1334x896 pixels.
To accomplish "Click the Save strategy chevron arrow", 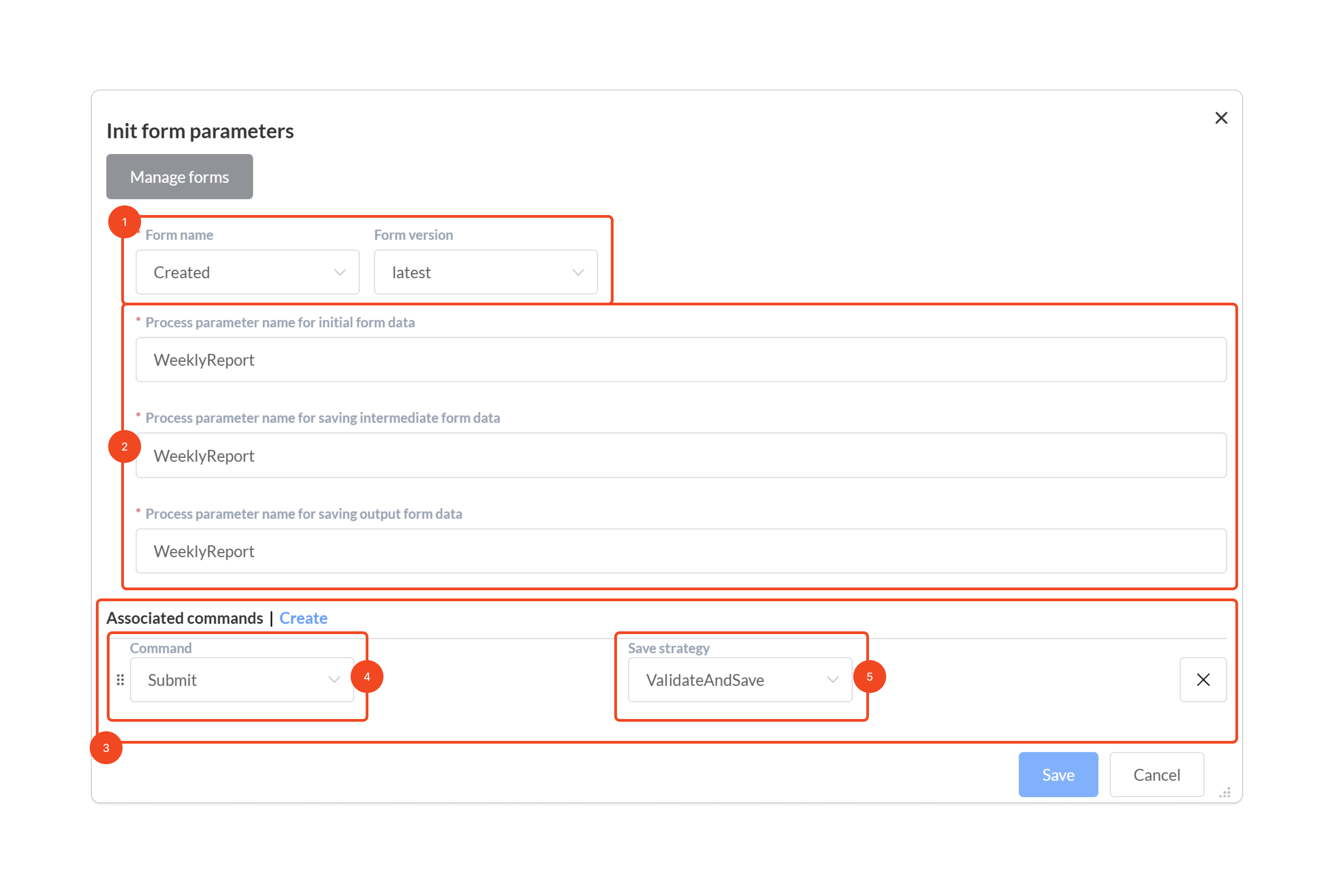I will tap(832, 679).
